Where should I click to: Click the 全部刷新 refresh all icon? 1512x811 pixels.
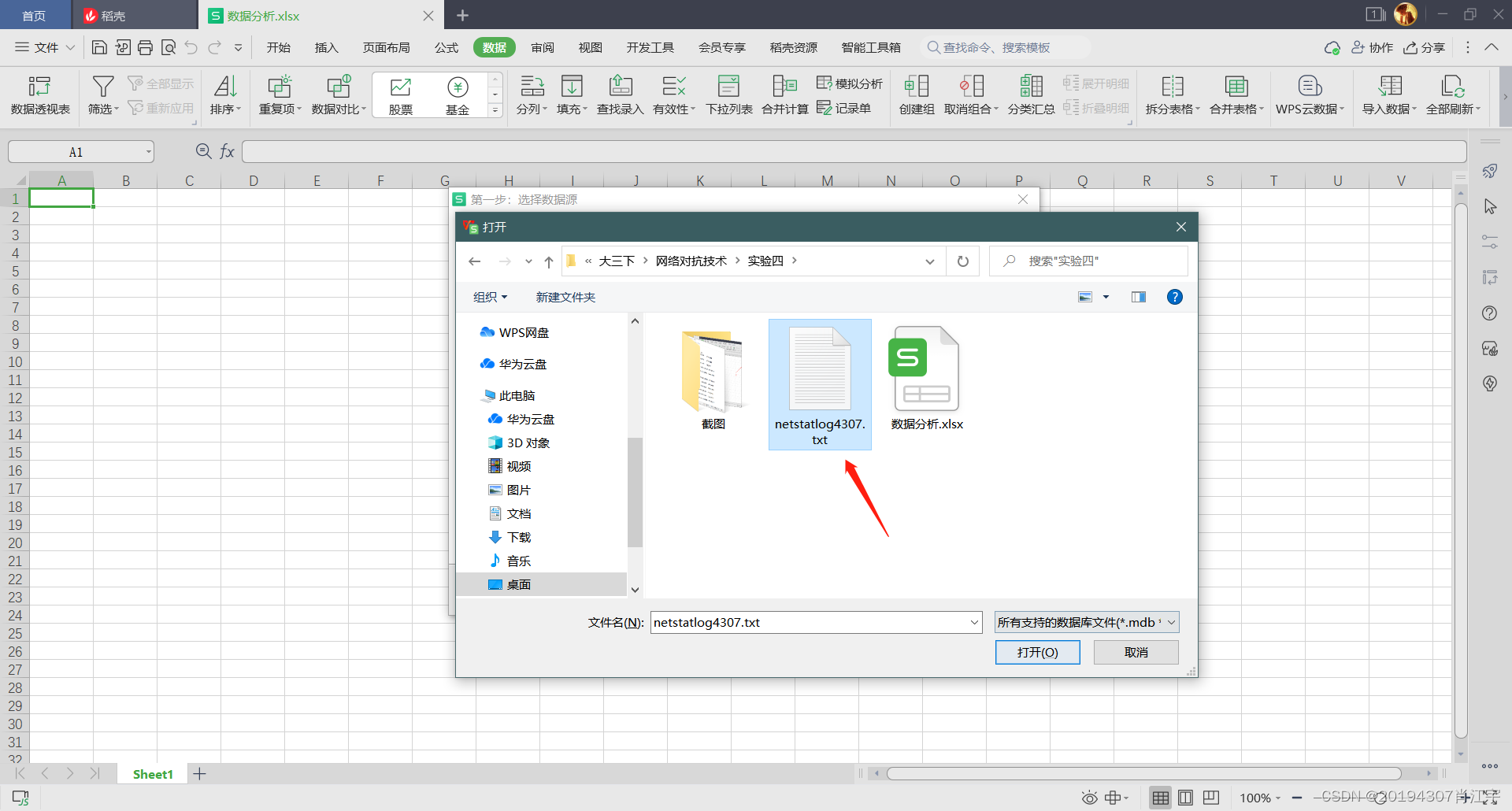pos(1453,87)
